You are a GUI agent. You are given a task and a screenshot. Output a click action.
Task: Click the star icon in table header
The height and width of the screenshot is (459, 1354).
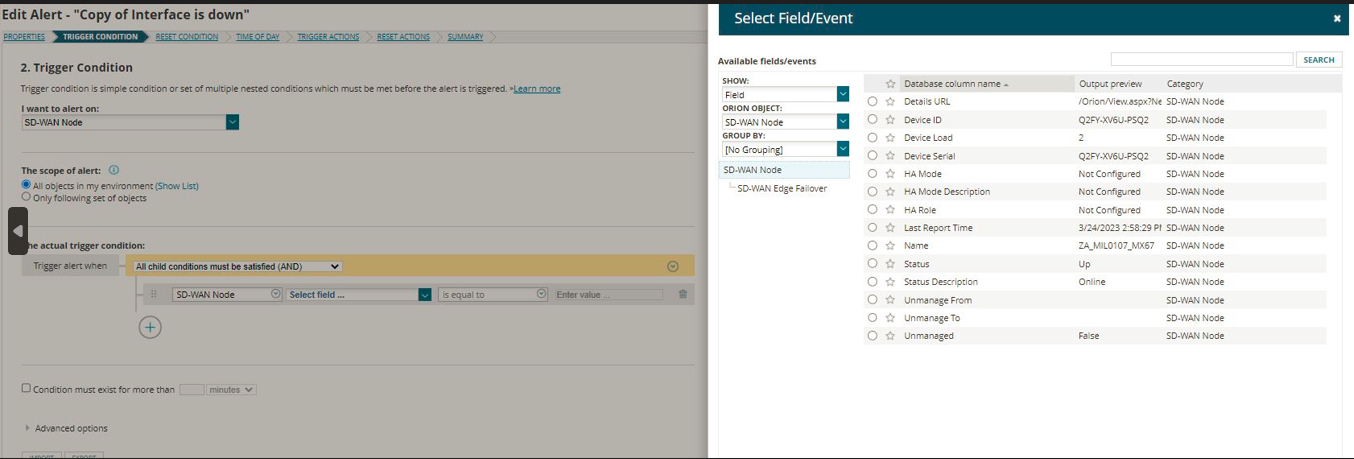point(890,84)
